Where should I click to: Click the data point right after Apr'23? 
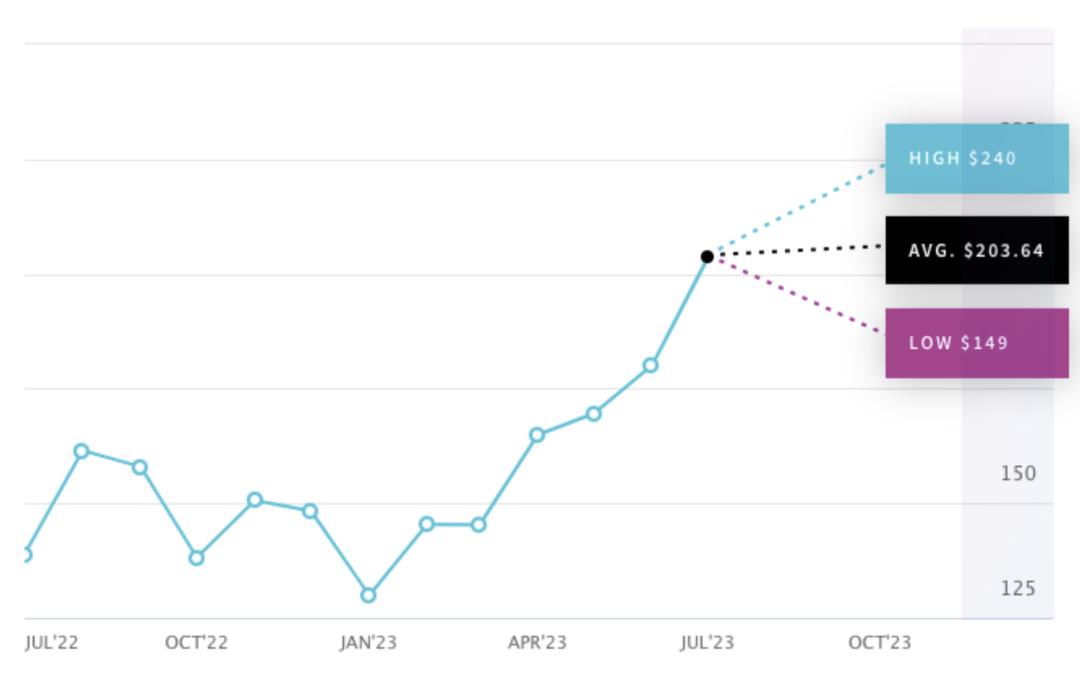[x=594, y=413]
